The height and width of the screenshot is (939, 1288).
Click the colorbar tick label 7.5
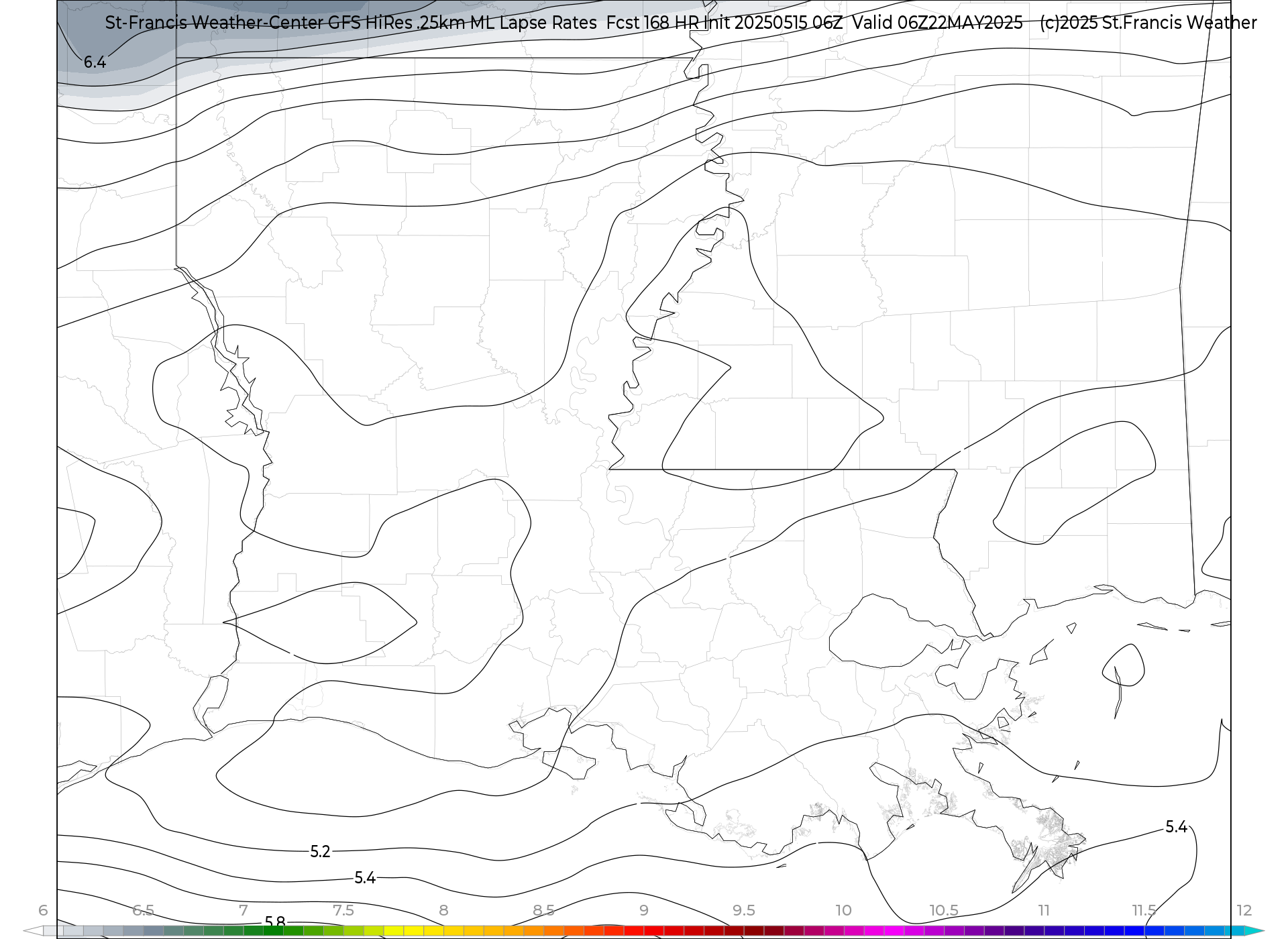(343, 910)
